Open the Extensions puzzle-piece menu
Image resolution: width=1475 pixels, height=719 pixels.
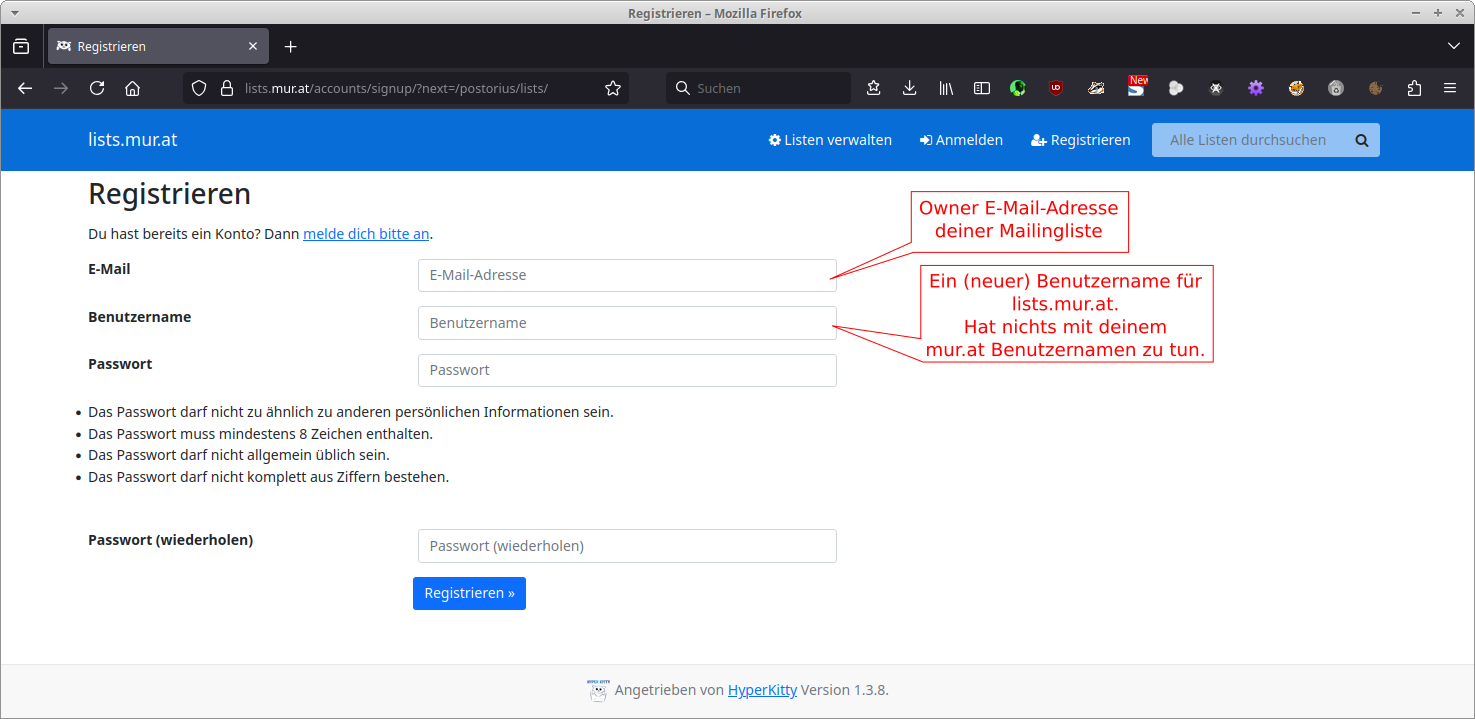tap(1414, 88)
